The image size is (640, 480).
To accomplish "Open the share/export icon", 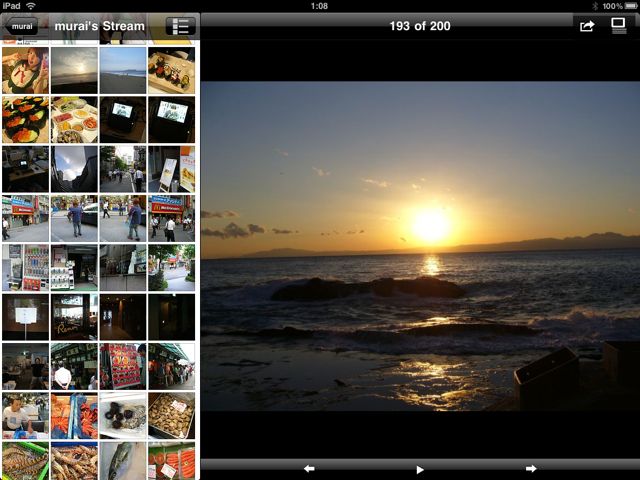I will pyautogui.click(x=587, y=26).
